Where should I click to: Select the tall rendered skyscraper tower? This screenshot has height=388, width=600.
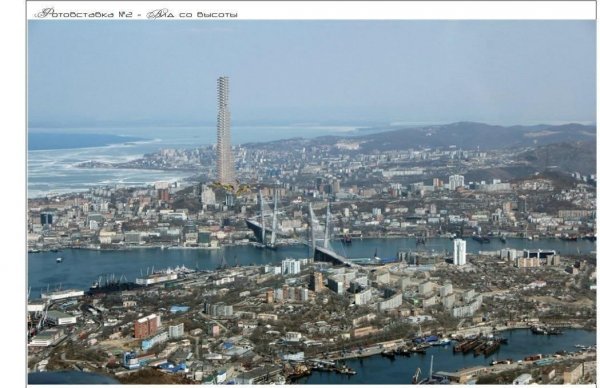pyautogui.click(x=225, y=130)
